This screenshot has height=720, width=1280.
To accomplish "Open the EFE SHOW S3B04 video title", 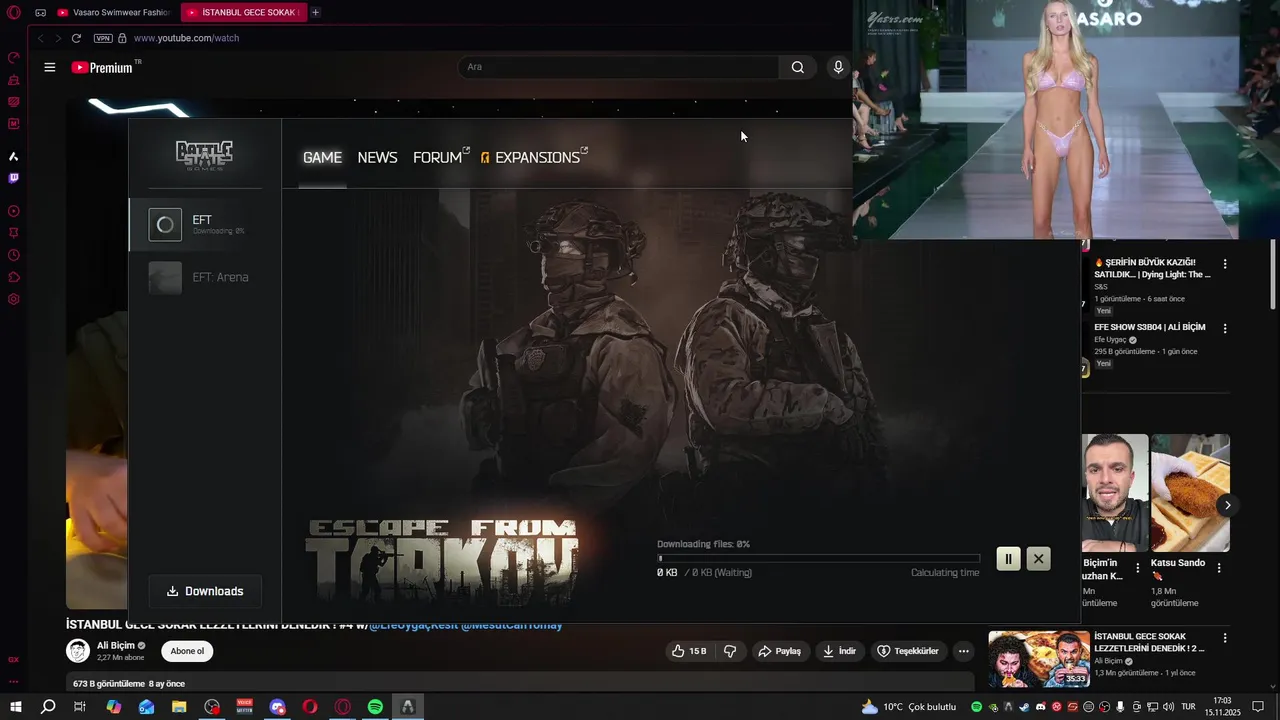I will (1149, 327).
